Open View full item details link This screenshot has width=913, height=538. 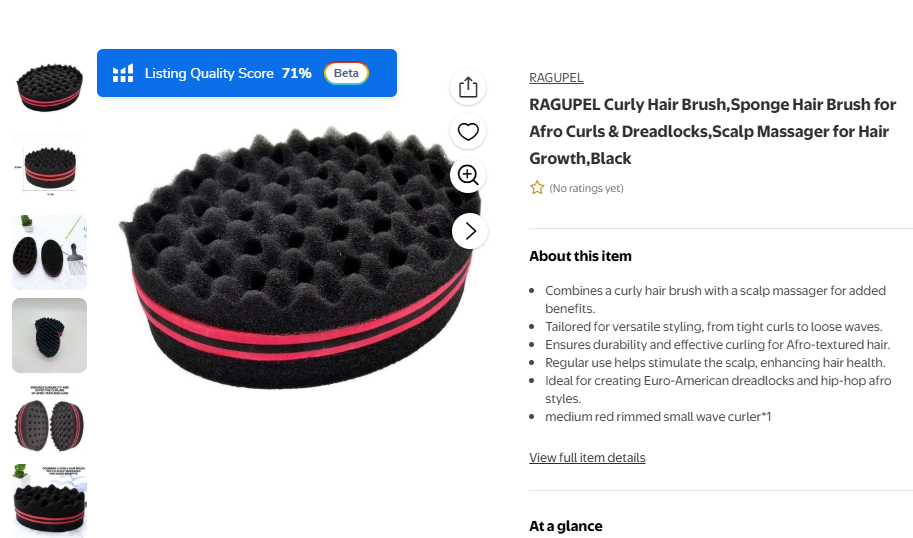tap(587, 458)
